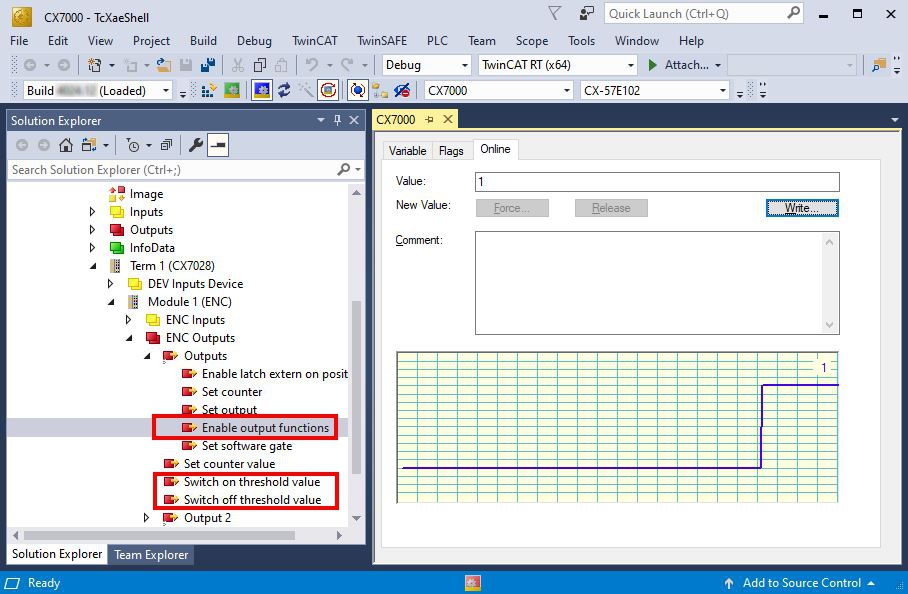Expand the ENC Inputs tree node

pyautogui.click(x=129, y=320)
